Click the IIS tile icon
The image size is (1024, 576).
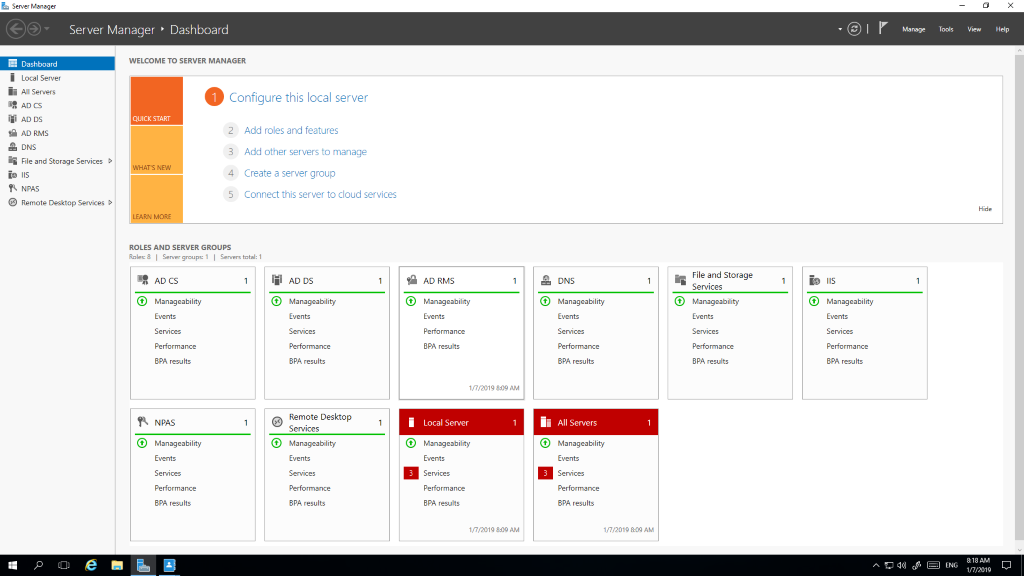pos(815,281)
